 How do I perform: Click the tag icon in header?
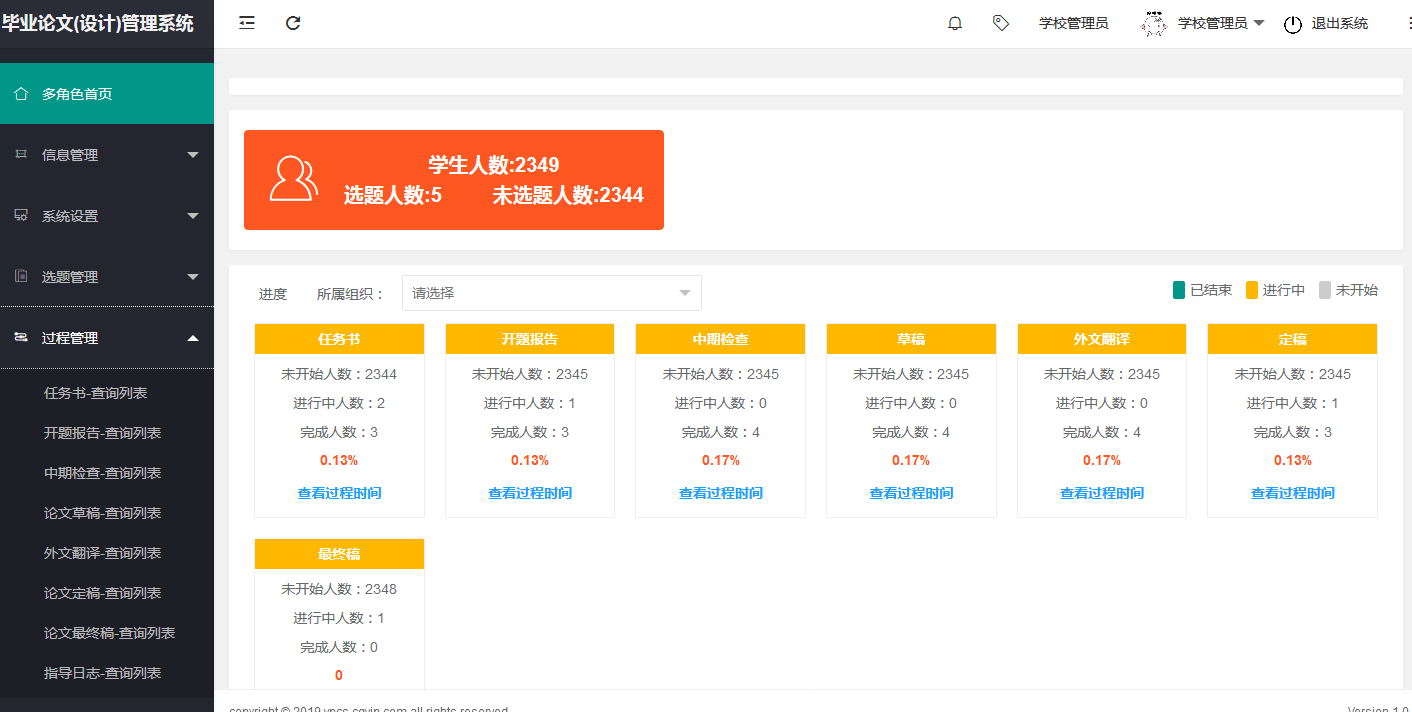coord(1000,23)
